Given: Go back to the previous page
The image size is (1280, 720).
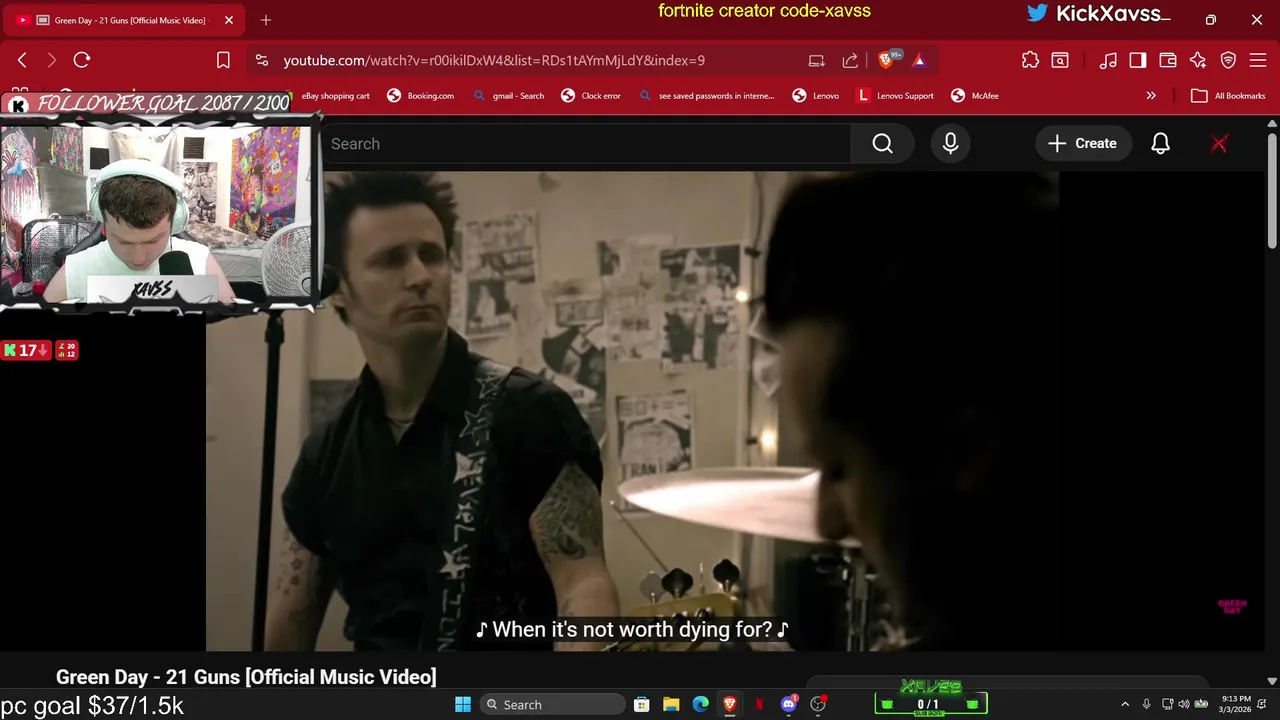Looking at the screenshot, I should (x=22, y=60).
